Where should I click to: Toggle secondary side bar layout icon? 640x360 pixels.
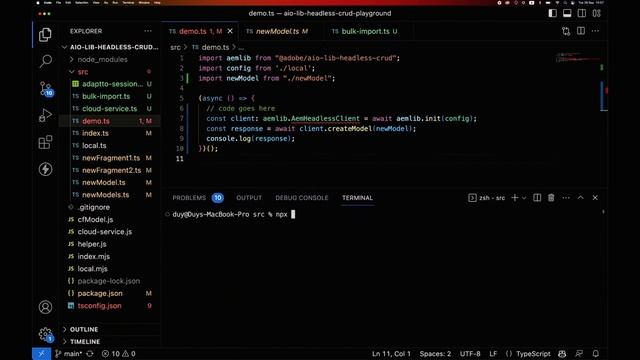pos(582,13)
